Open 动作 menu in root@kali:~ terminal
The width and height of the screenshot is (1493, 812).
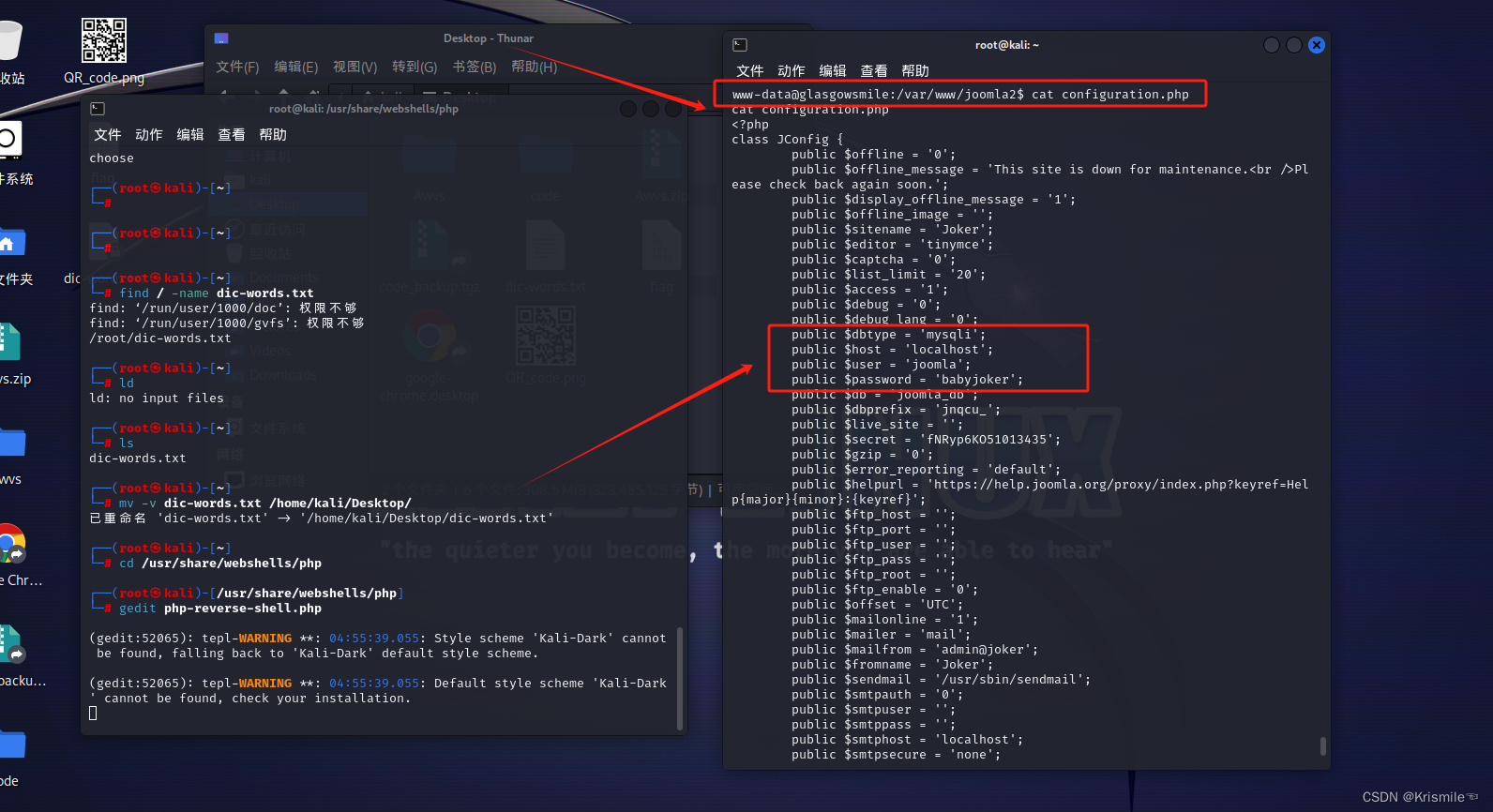click(792, 71)
